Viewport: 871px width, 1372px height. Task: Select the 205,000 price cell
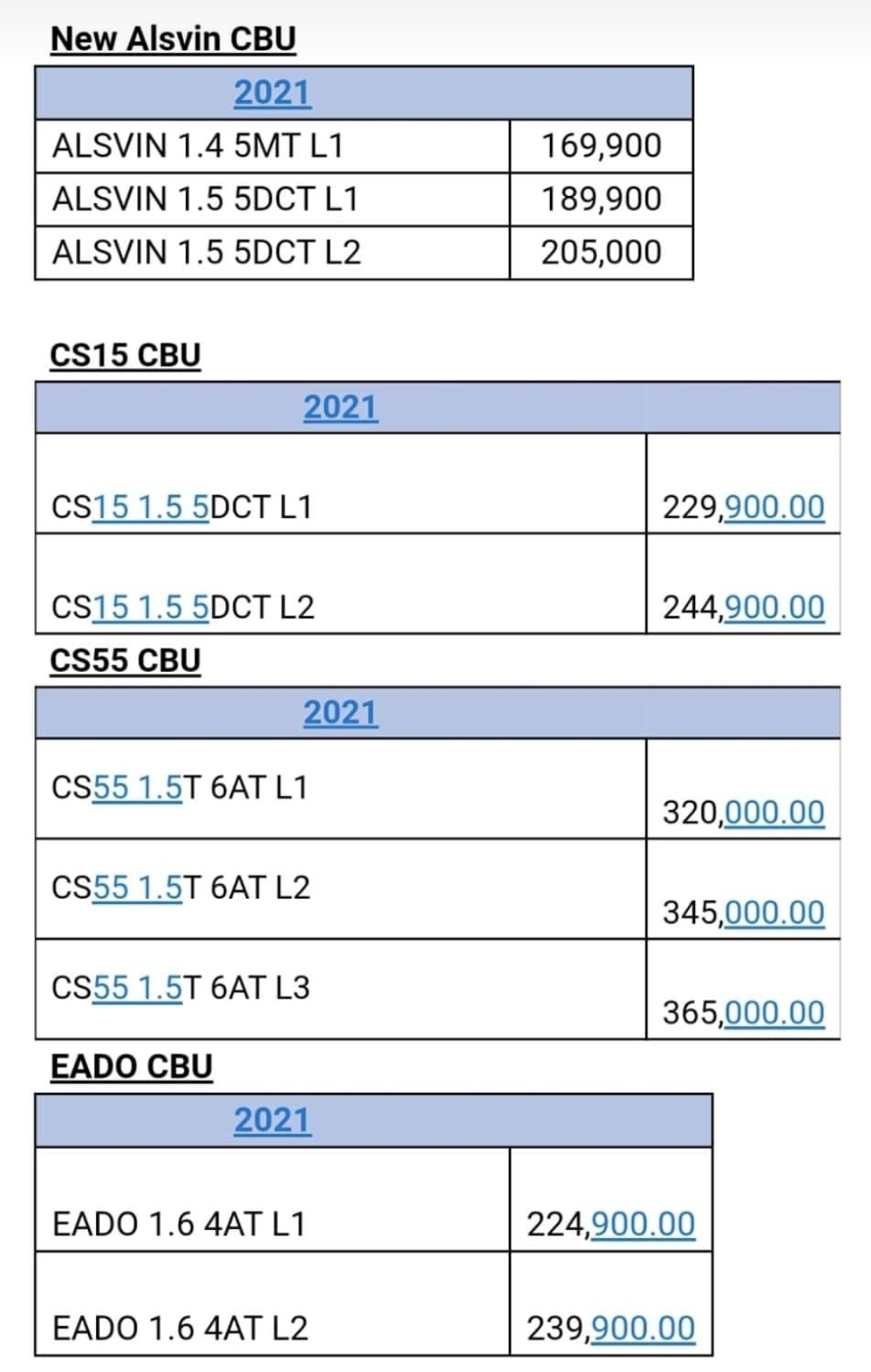602,252
